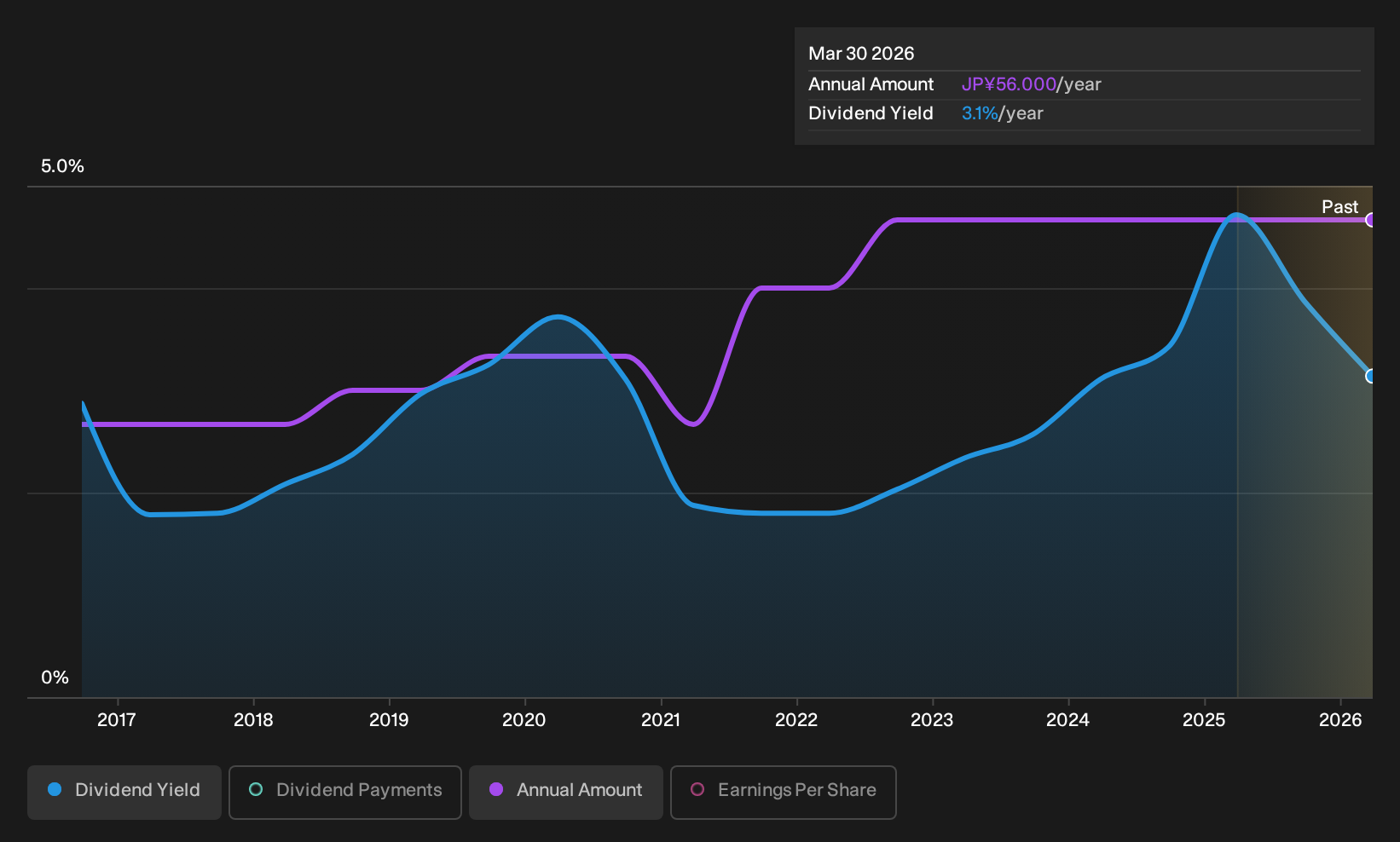The width and height of the screenshot is (1400, 842).
Task: Click the 2021 x-axis label
Action: click(x=661, y=720)
